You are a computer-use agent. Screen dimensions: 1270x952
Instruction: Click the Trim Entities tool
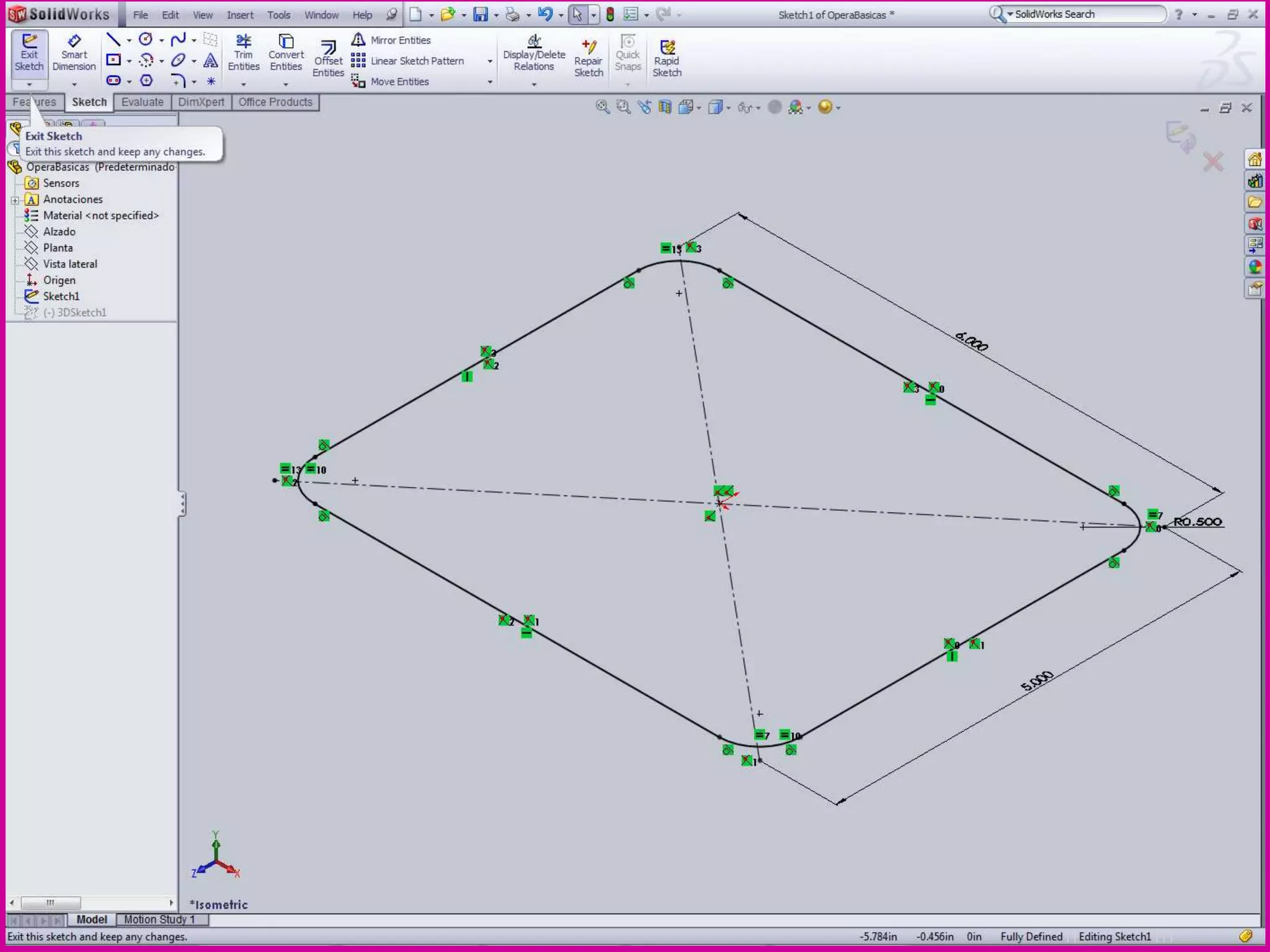tap(243, 53)
